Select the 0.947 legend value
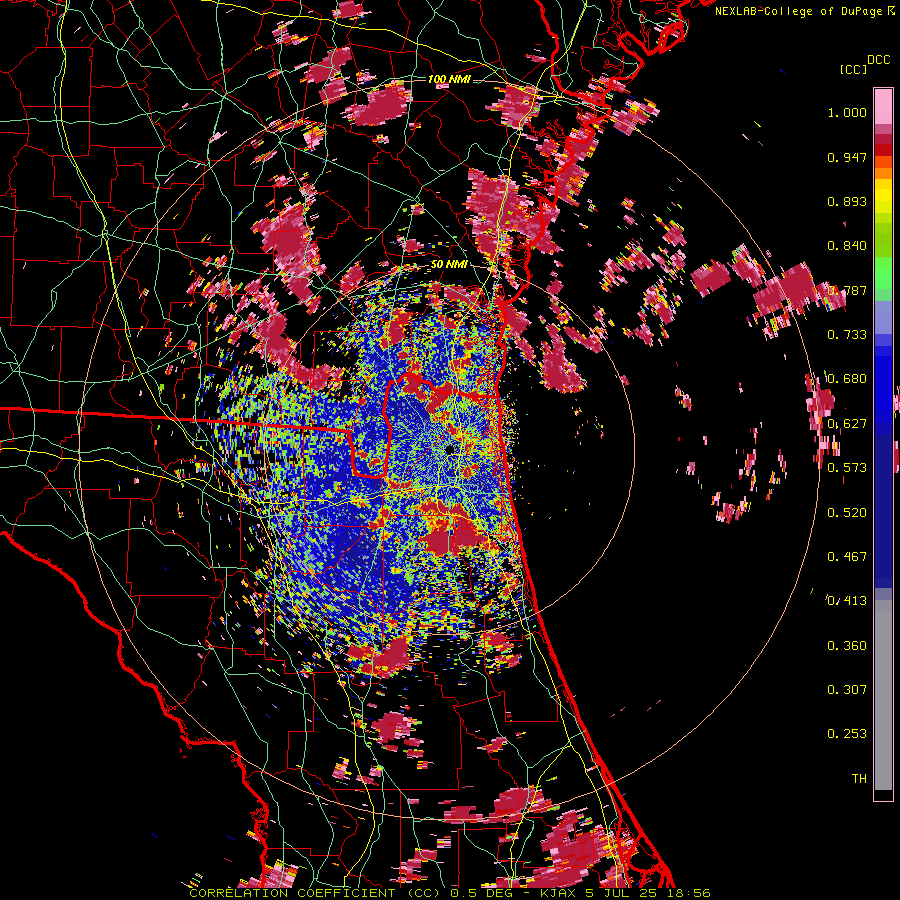The width and height of the screenshot is (900, 900). coord(847,157)
